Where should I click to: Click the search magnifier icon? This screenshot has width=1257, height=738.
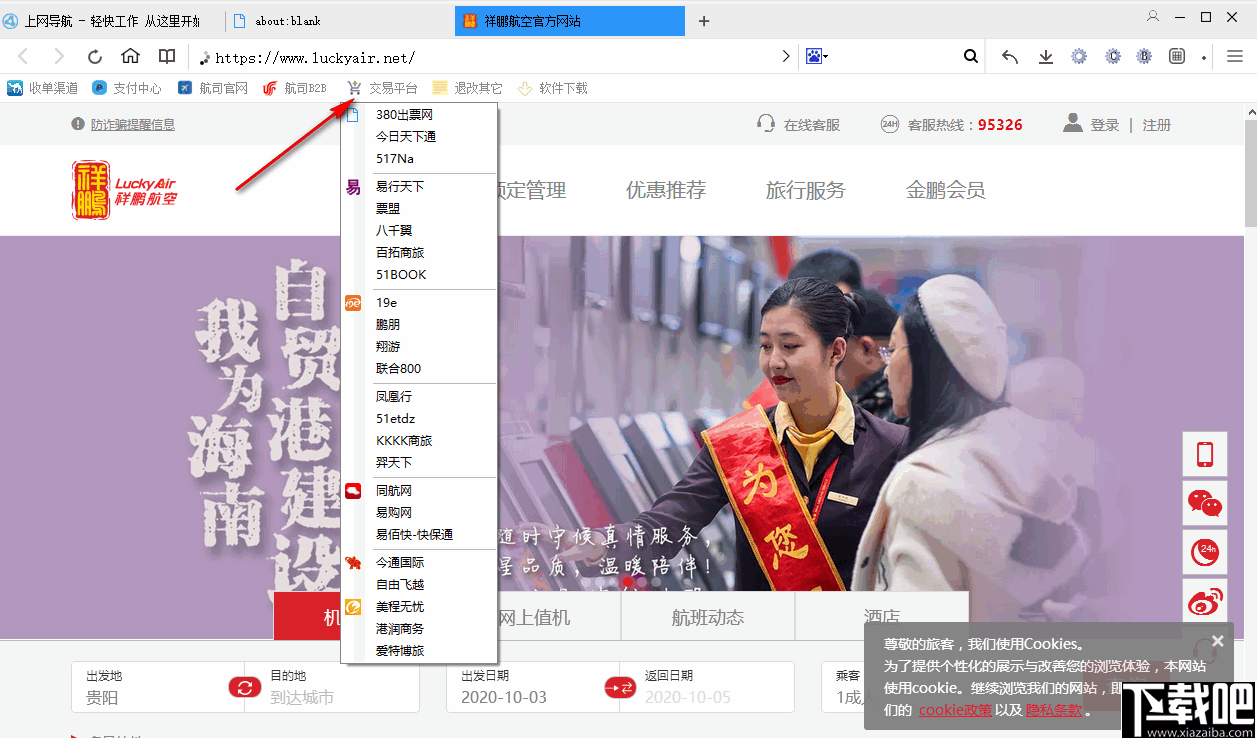pyautogui.click(x=970, y=57)
